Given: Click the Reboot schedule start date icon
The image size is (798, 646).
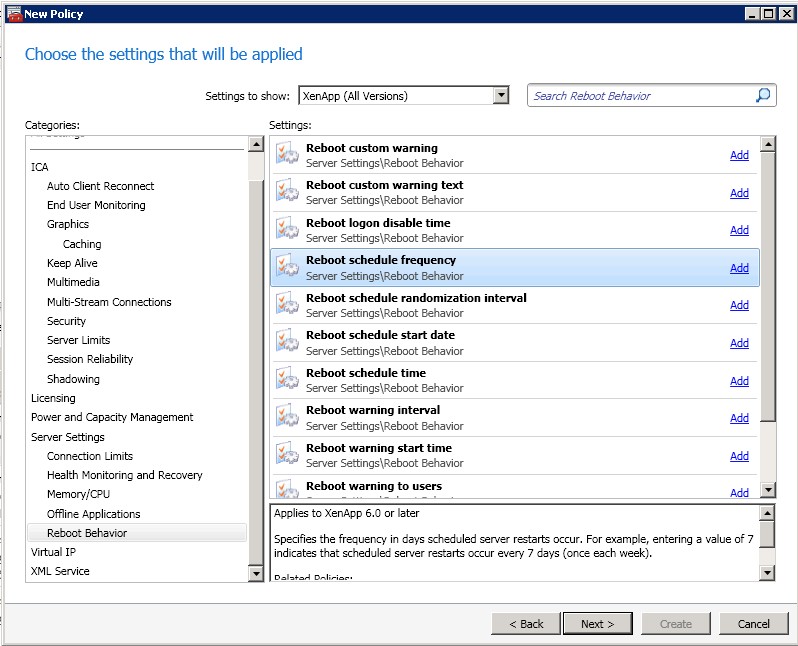Looking at the screenshot, I should 288,343.
